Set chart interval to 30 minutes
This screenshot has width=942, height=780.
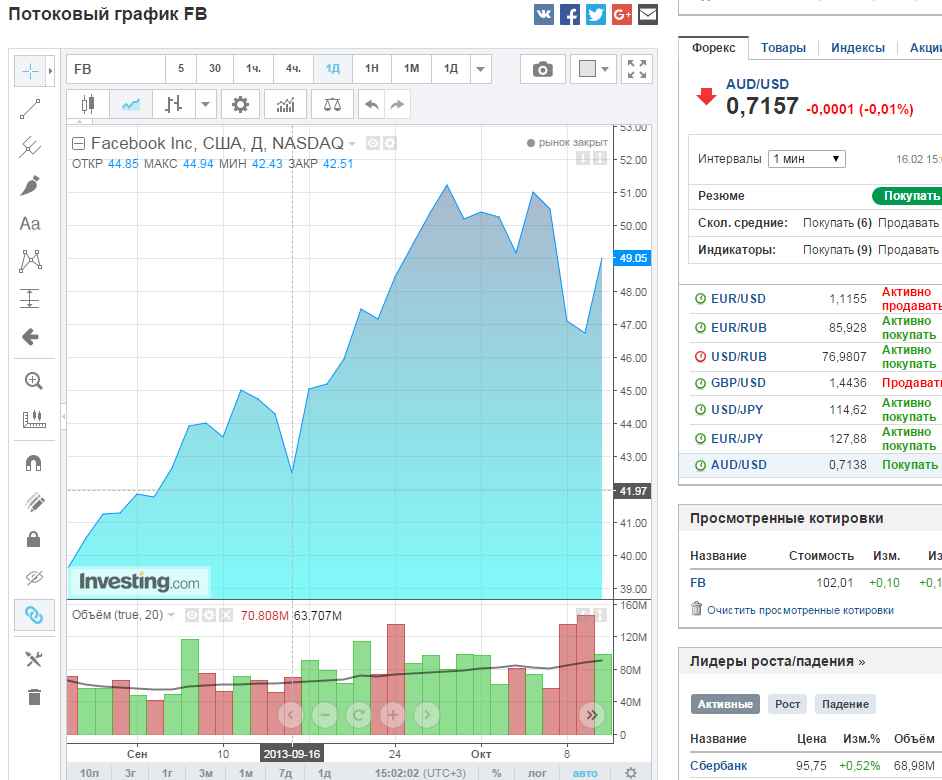pos(214,69)
